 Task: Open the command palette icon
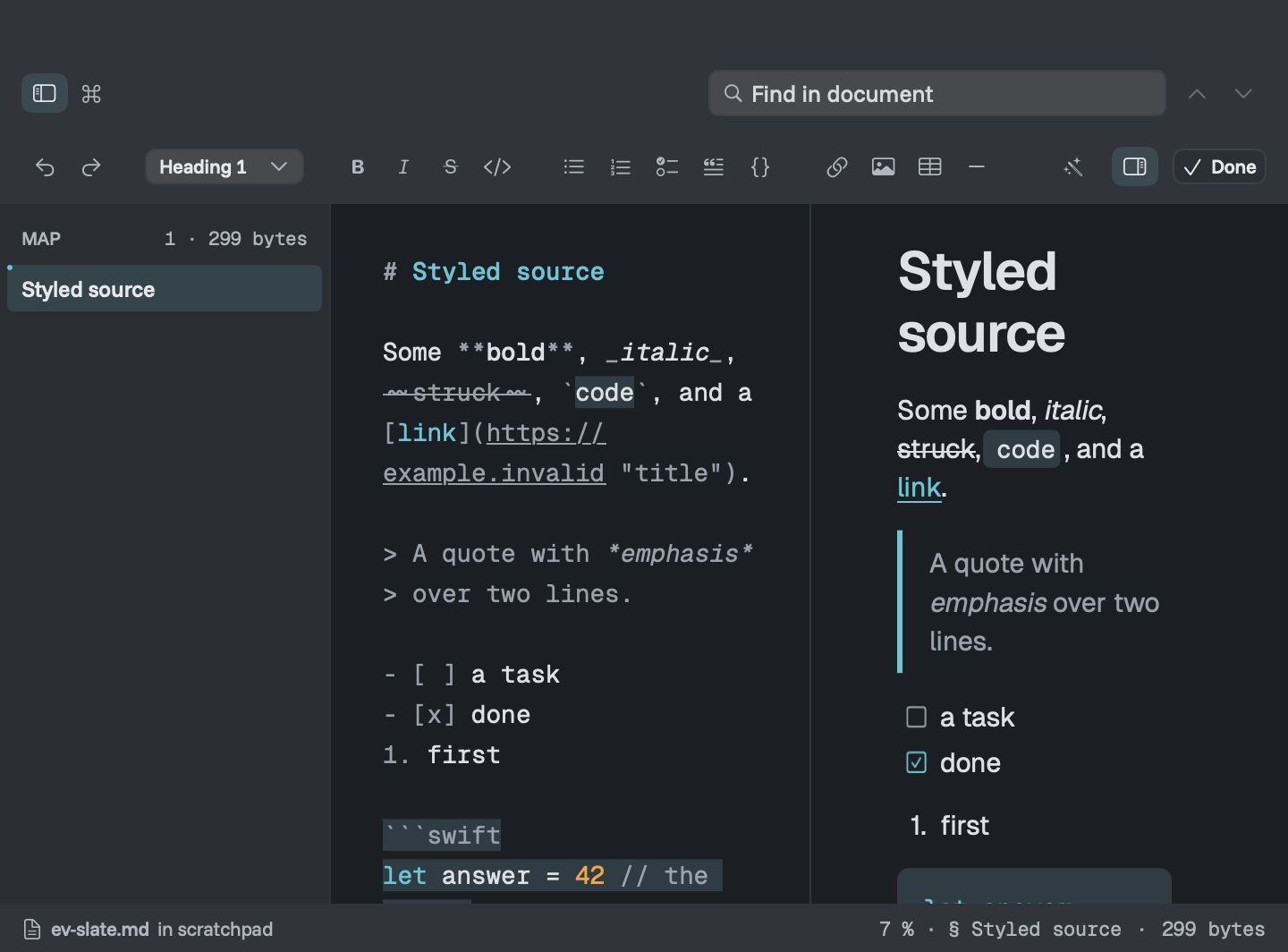(x=91, y=93)
